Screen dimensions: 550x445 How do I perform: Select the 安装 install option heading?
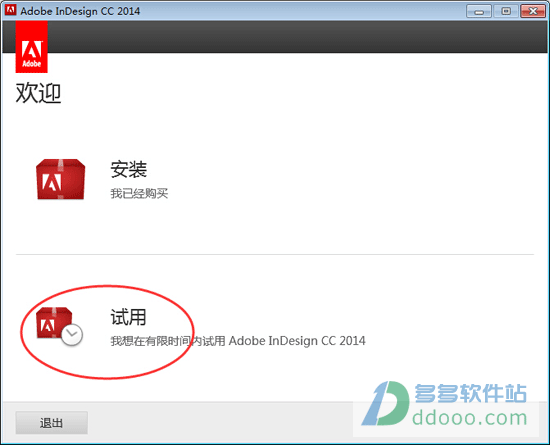coord(129,169)
